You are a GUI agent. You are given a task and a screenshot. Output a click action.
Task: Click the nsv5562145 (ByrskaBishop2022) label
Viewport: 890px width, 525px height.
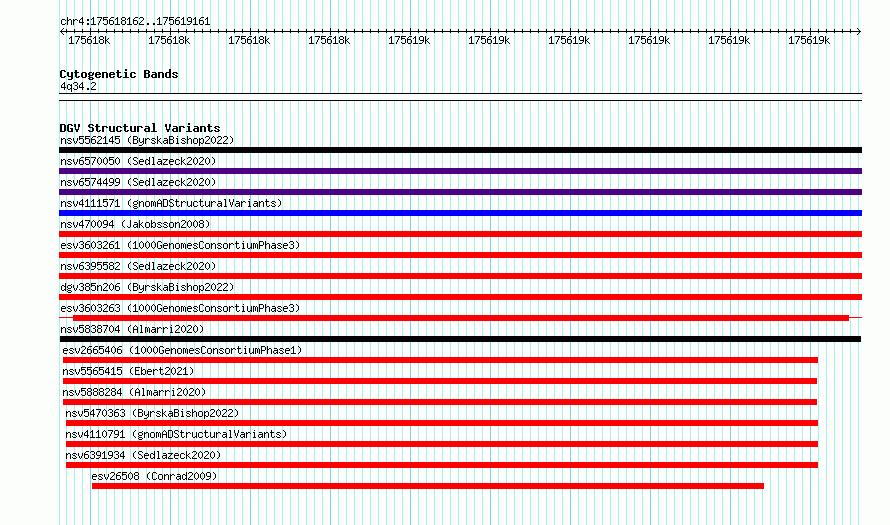[x=147, y=140]
